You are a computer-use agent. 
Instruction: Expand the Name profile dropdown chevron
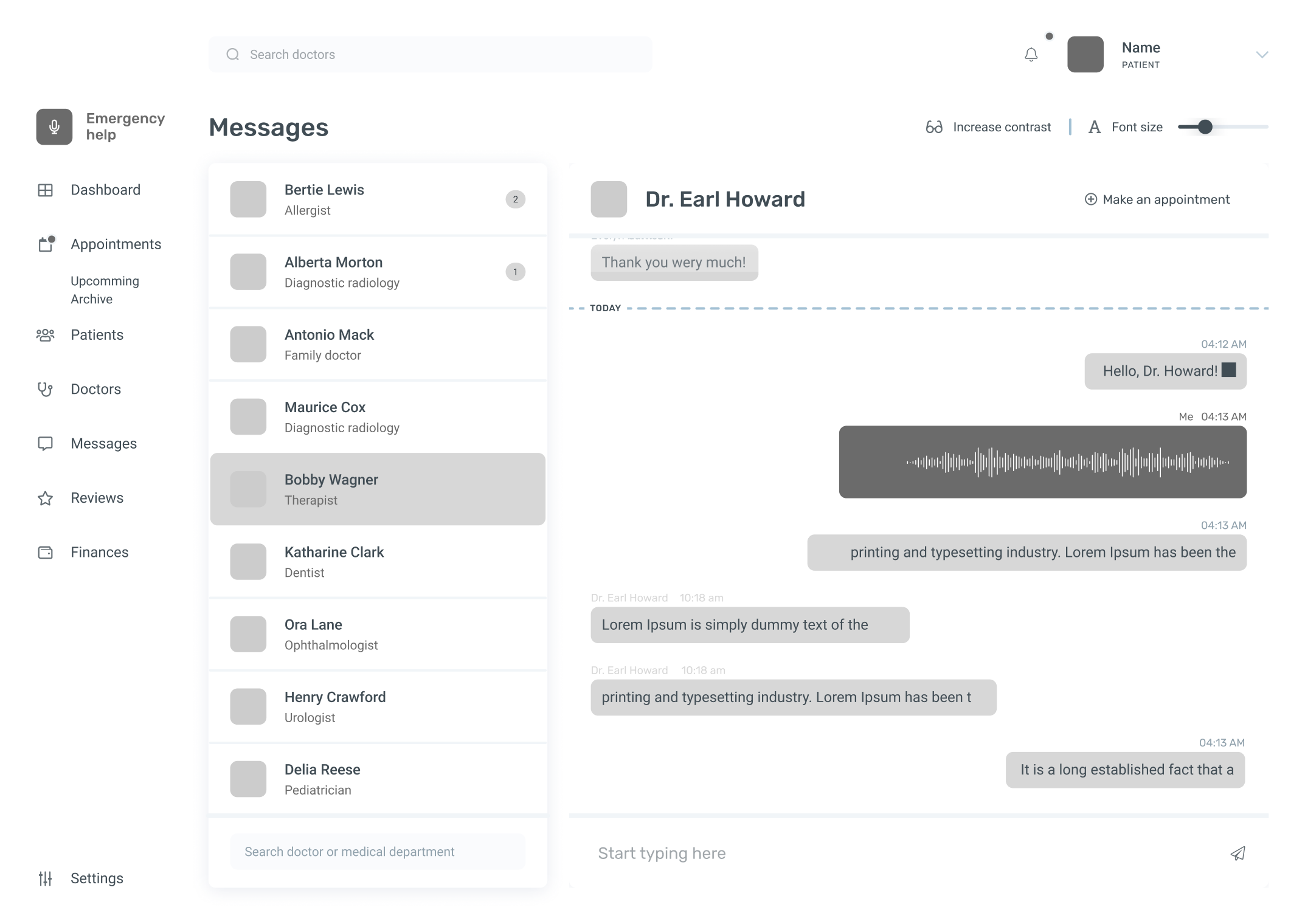tap(1262, 55)
